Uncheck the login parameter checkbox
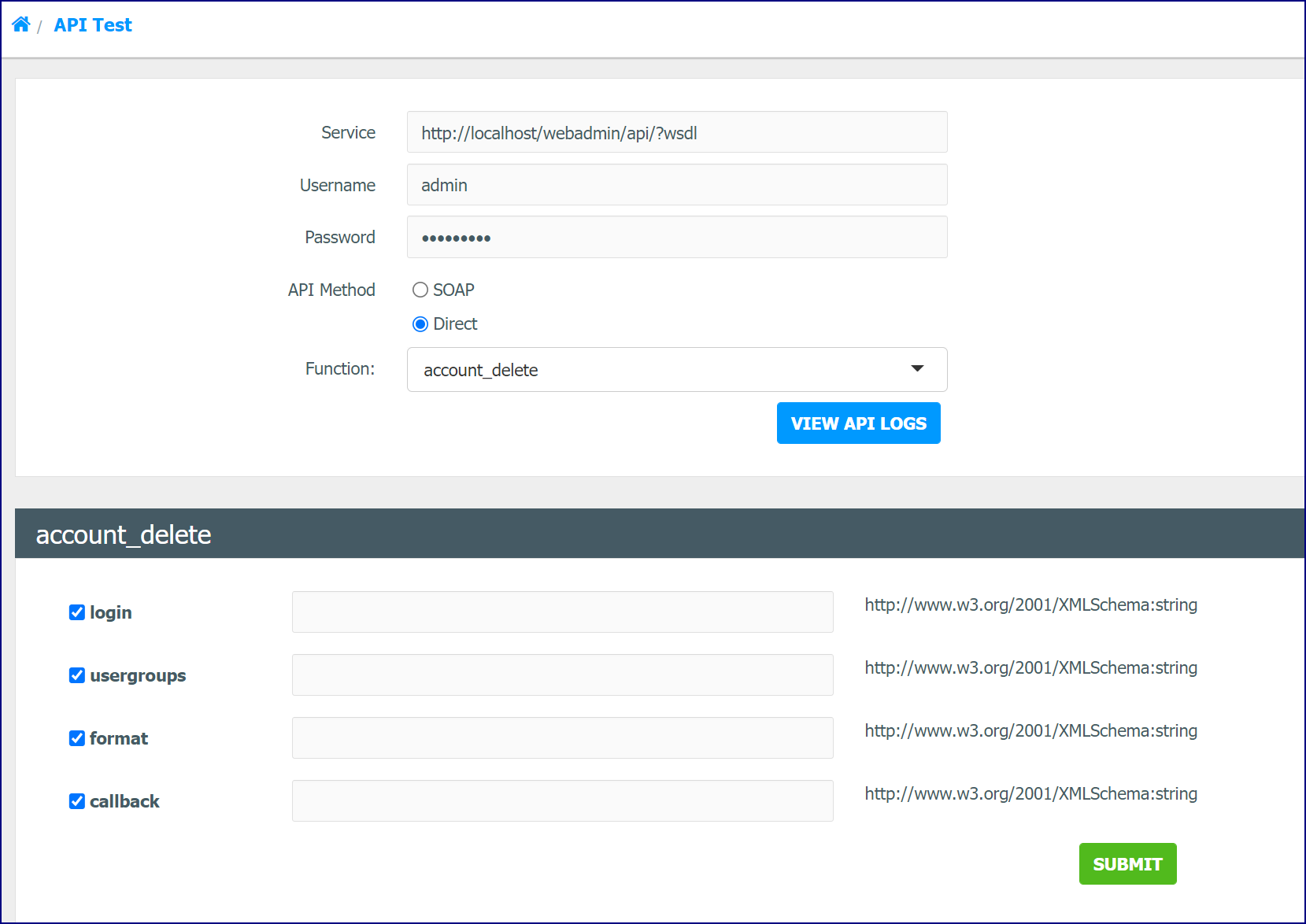Image resolution: width=1306 pixels, height=924 pixels. 77,612
